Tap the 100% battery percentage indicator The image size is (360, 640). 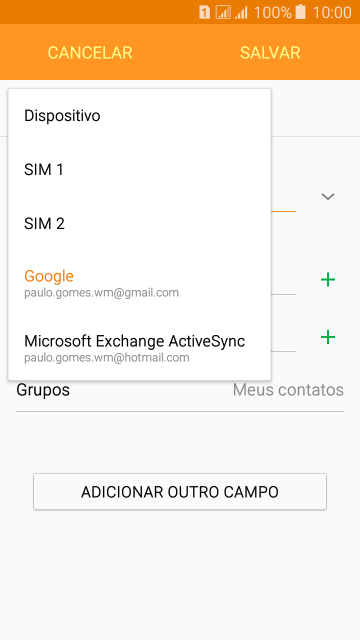pyautogui.click(x=273, y=13)
